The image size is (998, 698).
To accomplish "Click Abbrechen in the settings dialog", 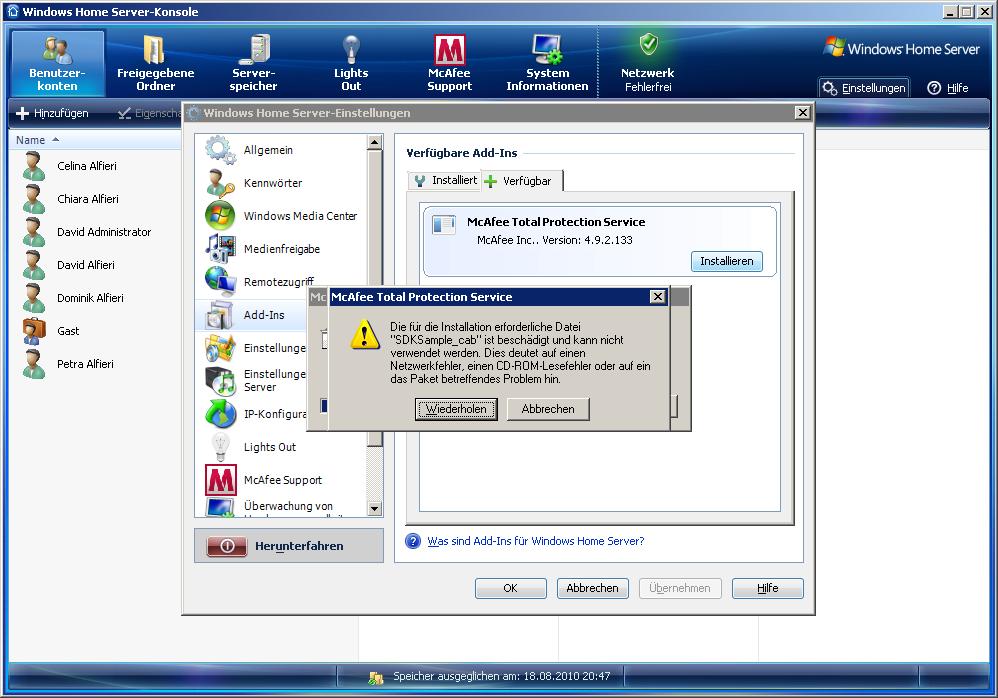I will point(593,588).
